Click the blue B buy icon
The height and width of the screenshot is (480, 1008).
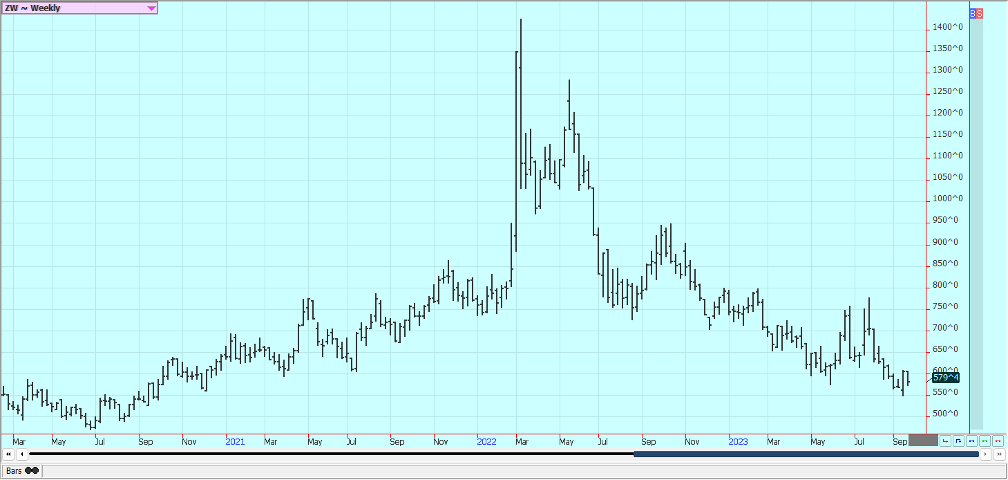(973, 13)
